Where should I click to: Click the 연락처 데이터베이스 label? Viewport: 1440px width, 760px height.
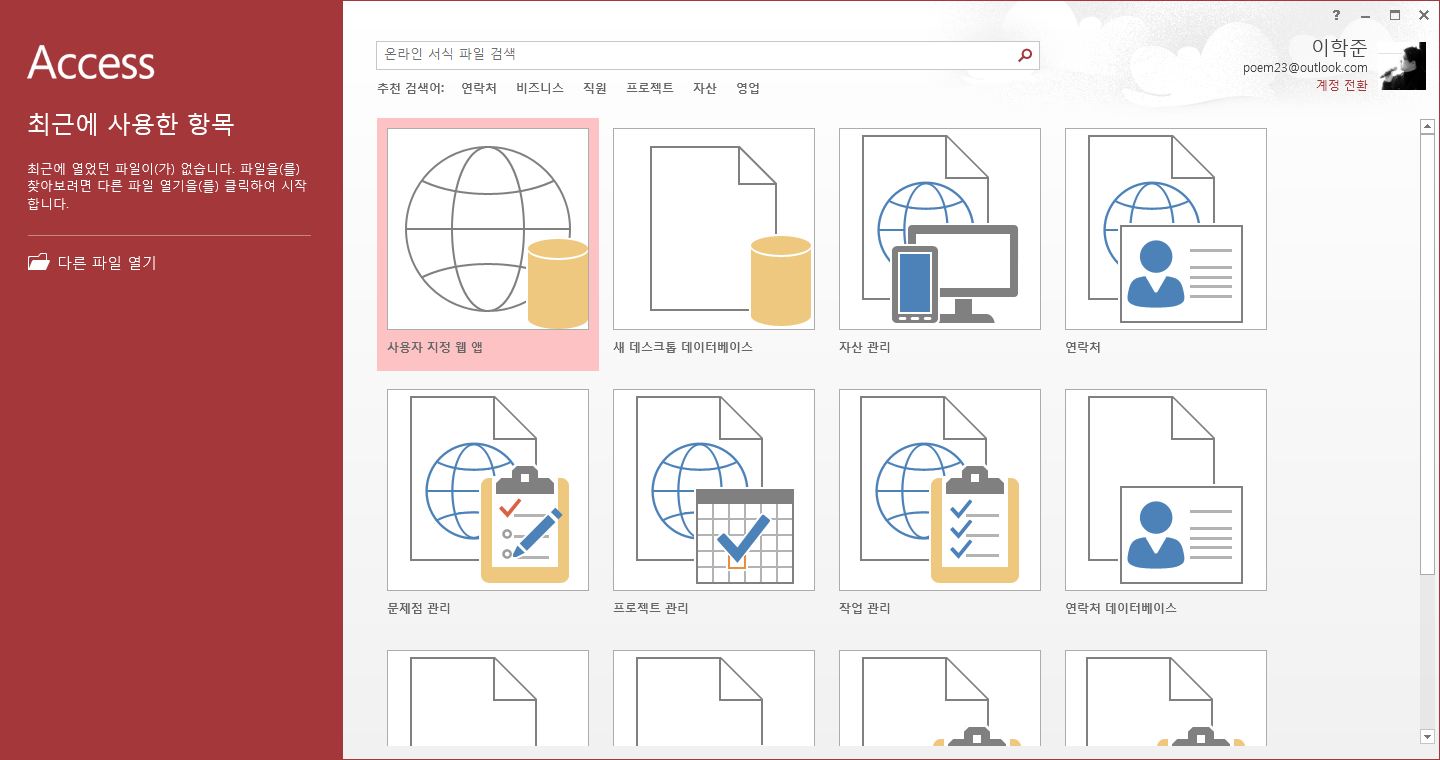1121,608
